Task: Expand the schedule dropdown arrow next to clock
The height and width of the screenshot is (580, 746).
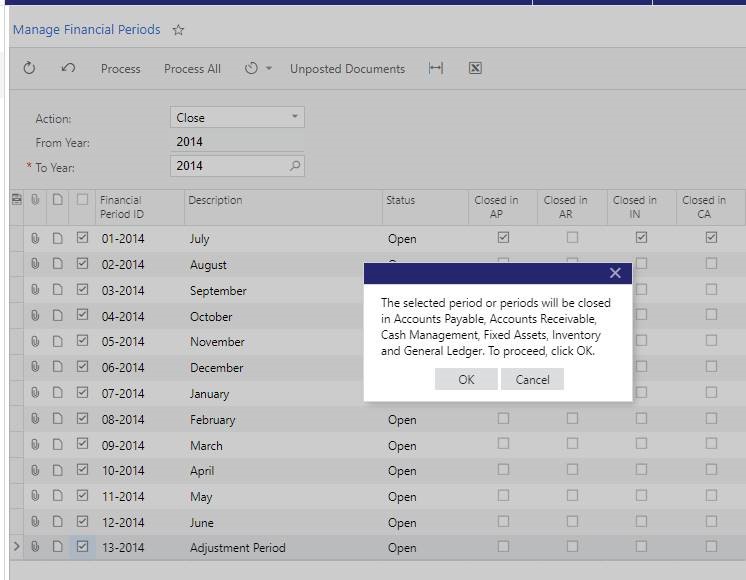Action: coord(269,69)
